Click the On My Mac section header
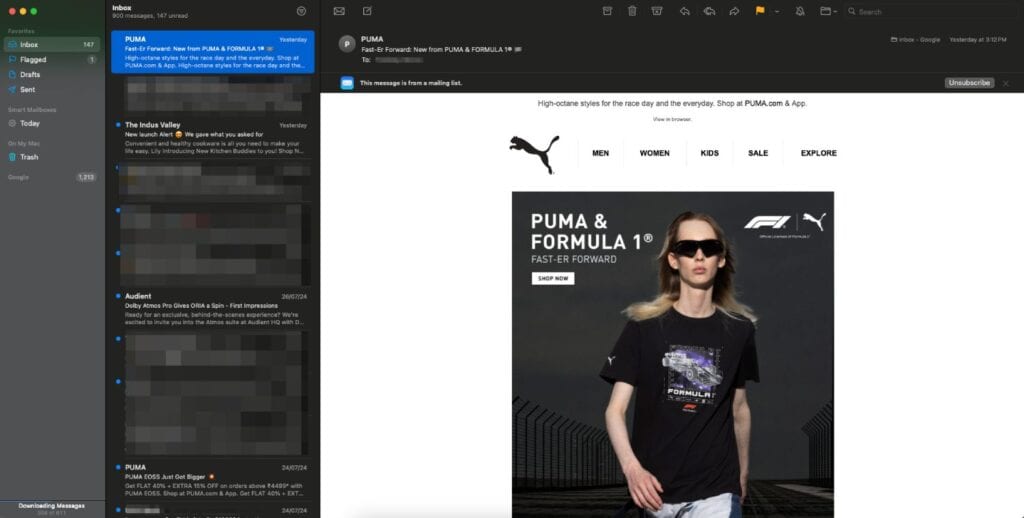Screen dimensions: 1024x518 coord(24,143)
